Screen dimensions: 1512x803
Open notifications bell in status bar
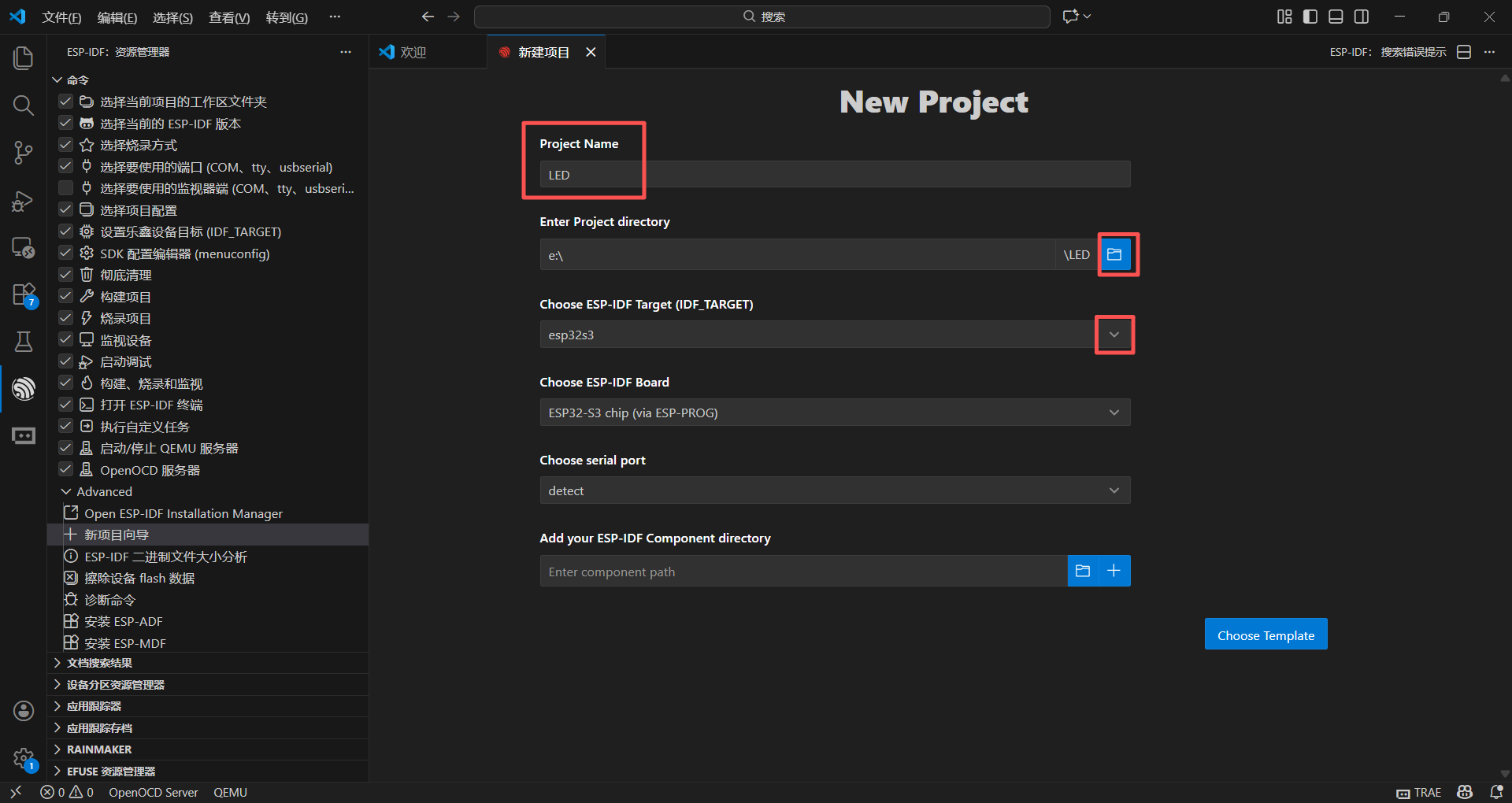click(1496, 792)
